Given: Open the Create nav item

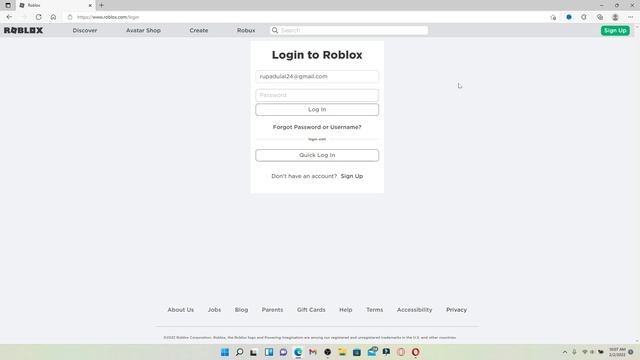Looking at the screenshot, I should pos(199,30).
